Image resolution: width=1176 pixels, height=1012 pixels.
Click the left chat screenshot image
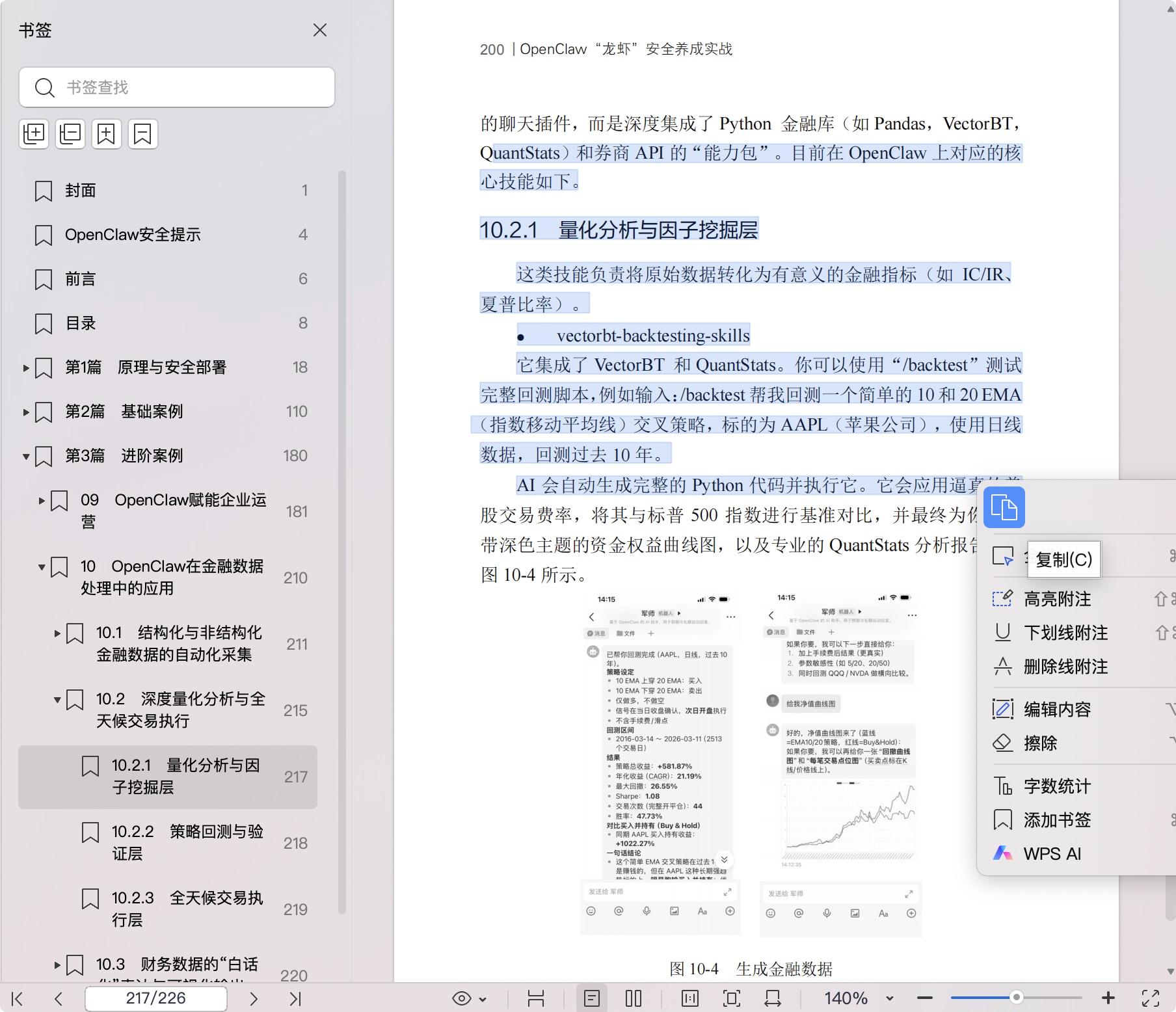tap(660, 764)
